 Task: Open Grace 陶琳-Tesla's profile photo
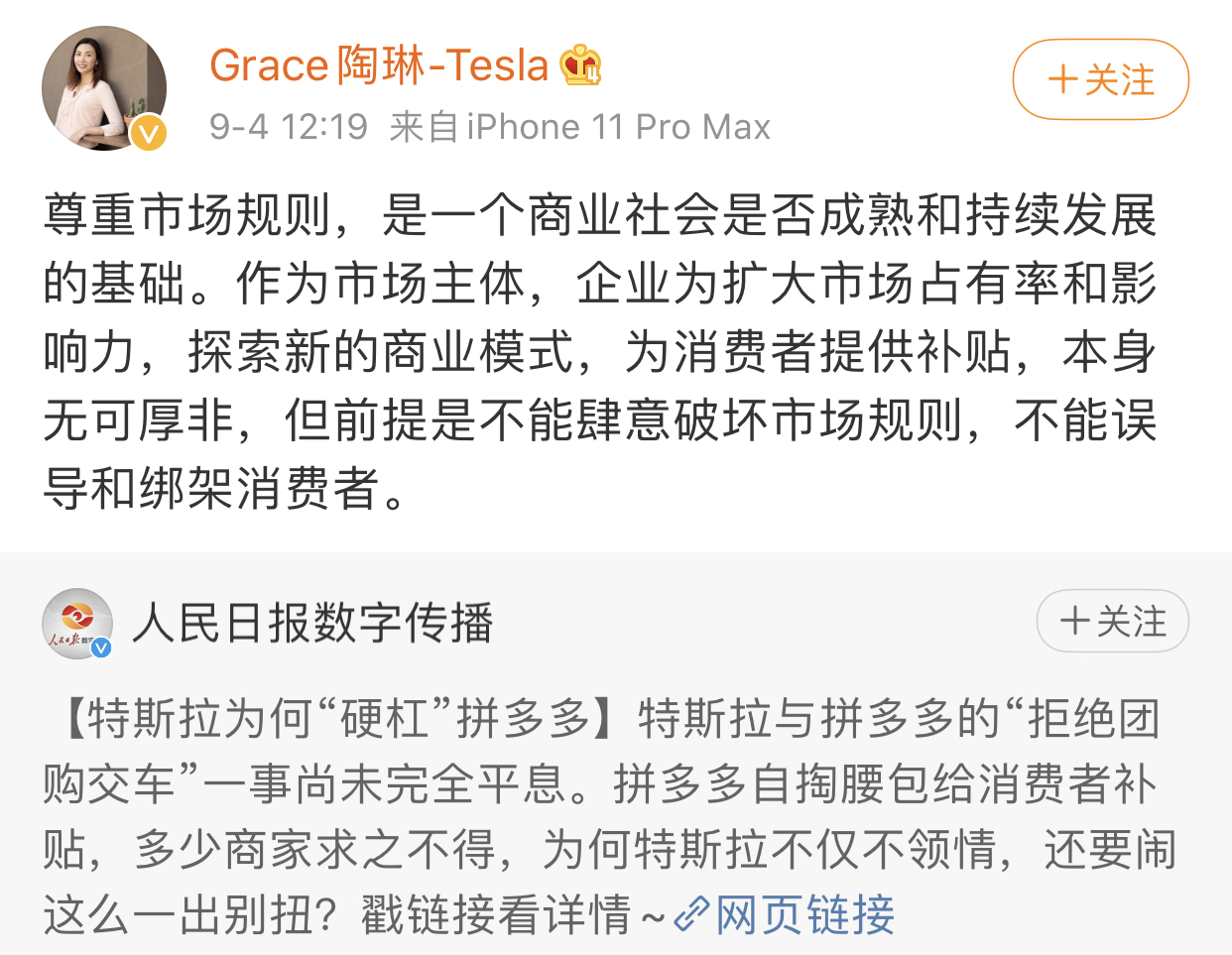click(x=103, y=88)
